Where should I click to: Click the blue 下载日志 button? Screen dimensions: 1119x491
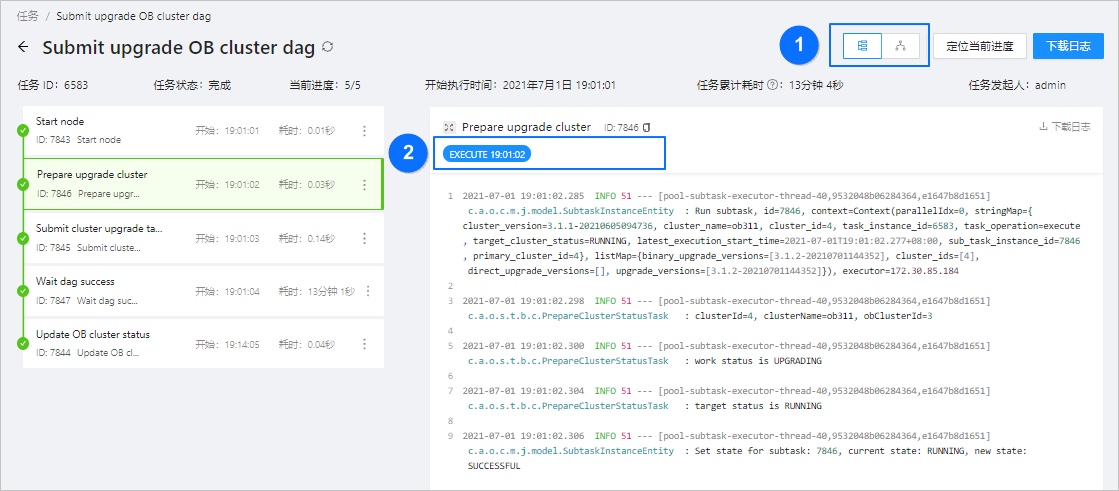(x=1068, y=46)
